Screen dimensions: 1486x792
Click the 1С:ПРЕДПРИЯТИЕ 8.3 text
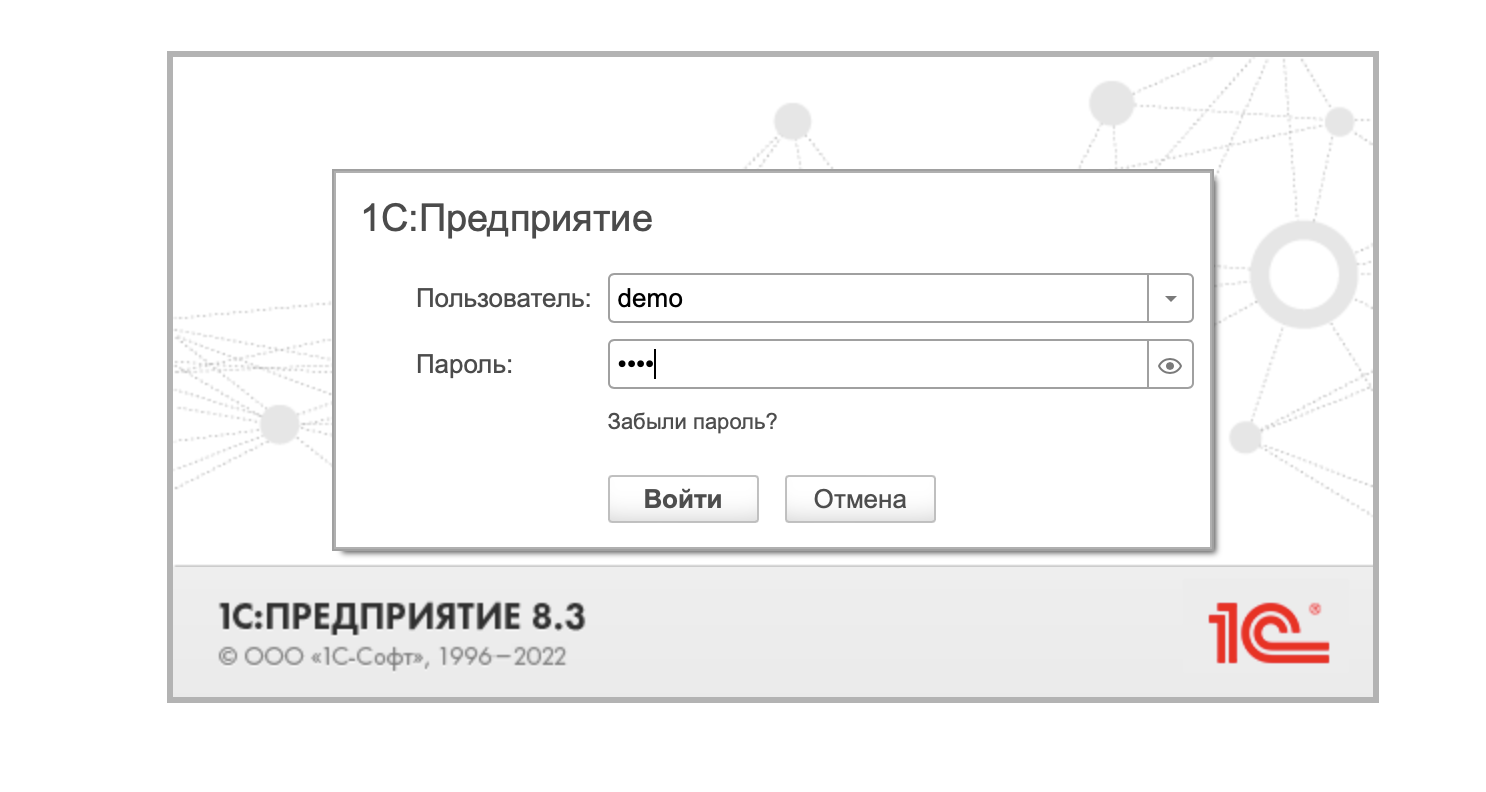[x=401, y=617]
